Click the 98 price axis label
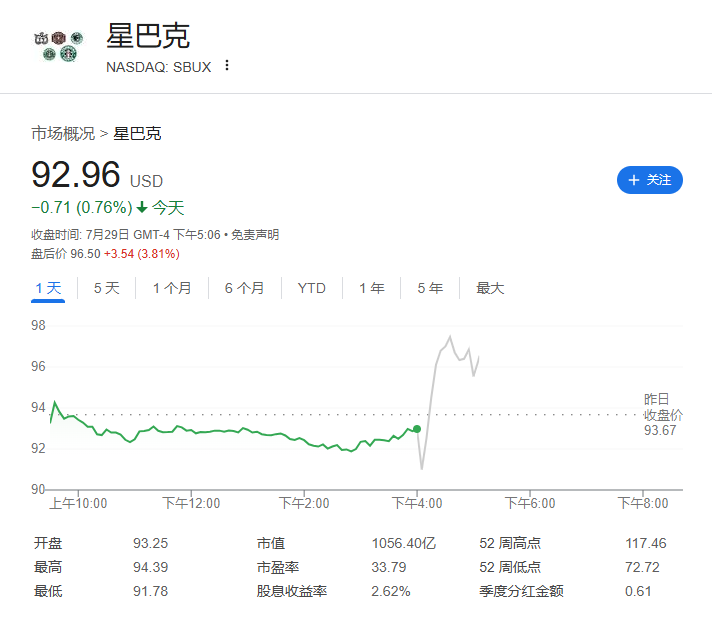 [x=38, y=325]
